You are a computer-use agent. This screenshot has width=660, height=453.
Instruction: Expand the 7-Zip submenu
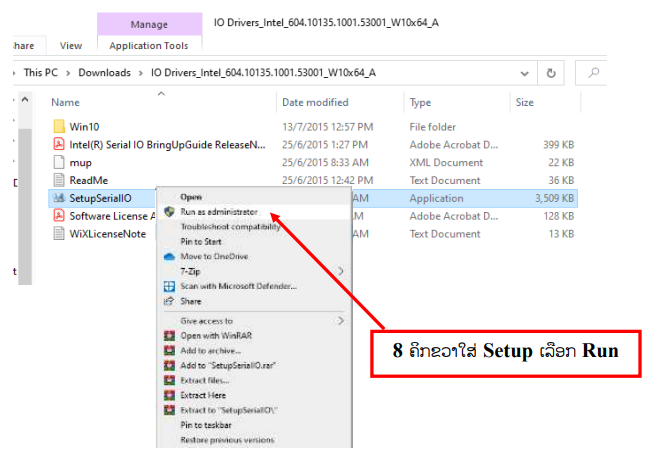(x=341, y=271)
